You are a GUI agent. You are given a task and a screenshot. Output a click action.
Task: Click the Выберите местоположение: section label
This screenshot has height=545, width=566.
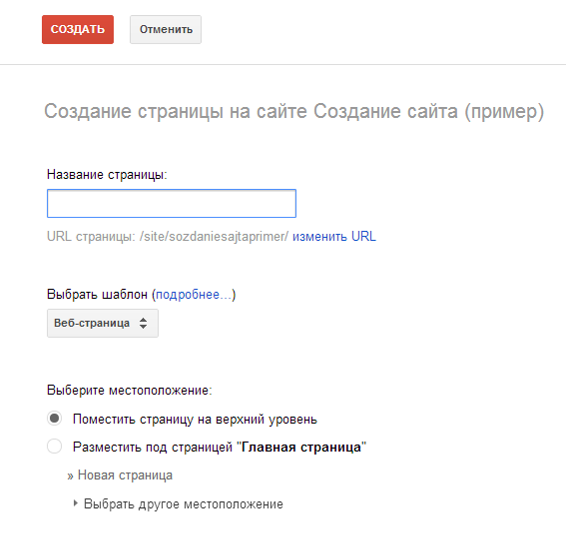pos(130,390)
